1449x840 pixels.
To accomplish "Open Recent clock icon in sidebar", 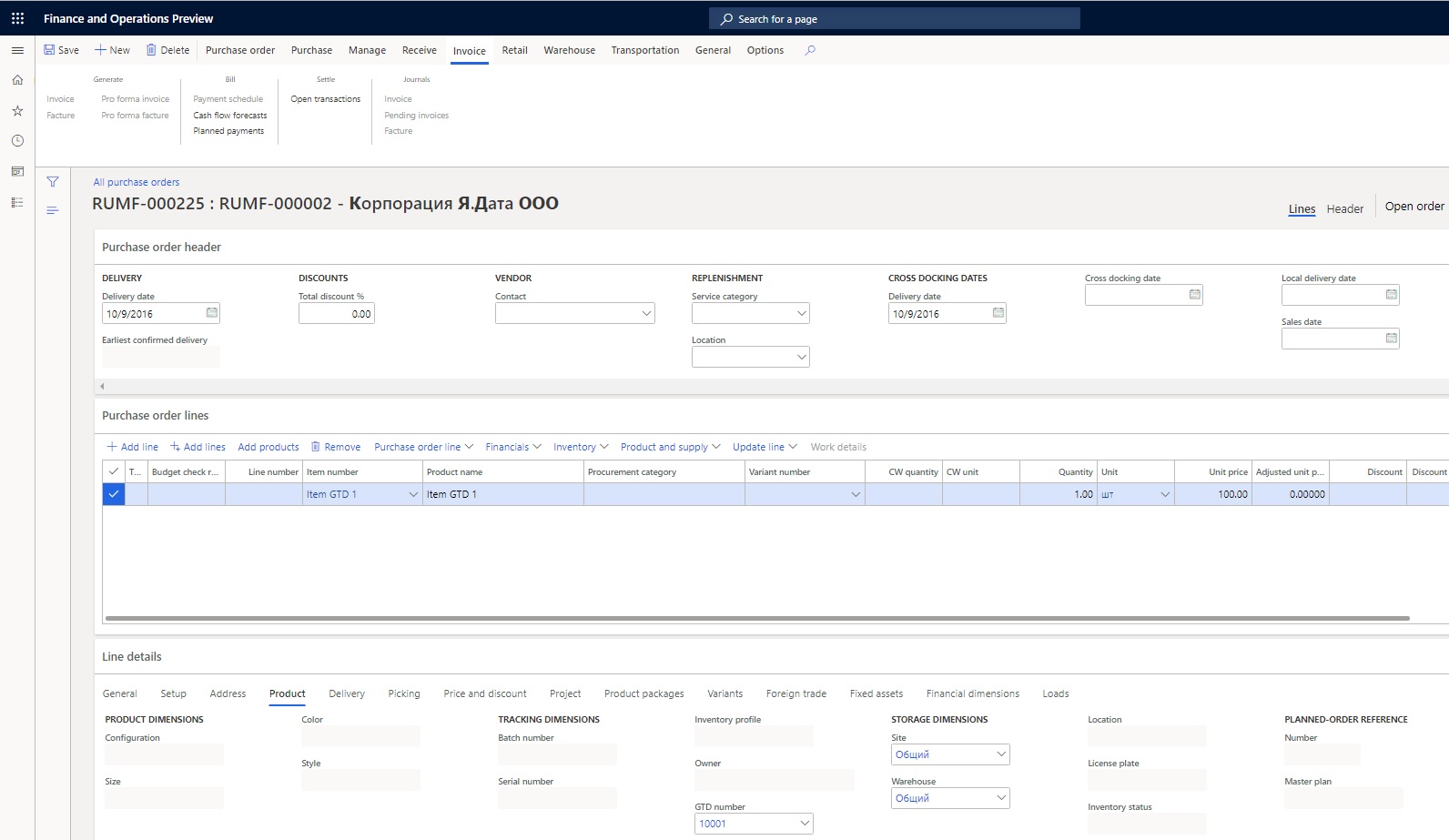I will 17,141.
